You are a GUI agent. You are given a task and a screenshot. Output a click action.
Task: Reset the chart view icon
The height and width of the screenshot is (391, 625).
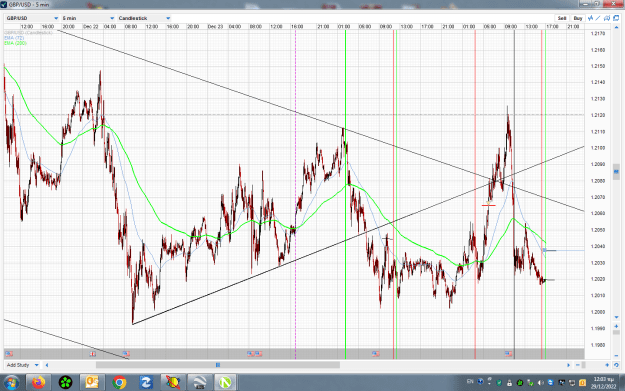coord(616,365)
